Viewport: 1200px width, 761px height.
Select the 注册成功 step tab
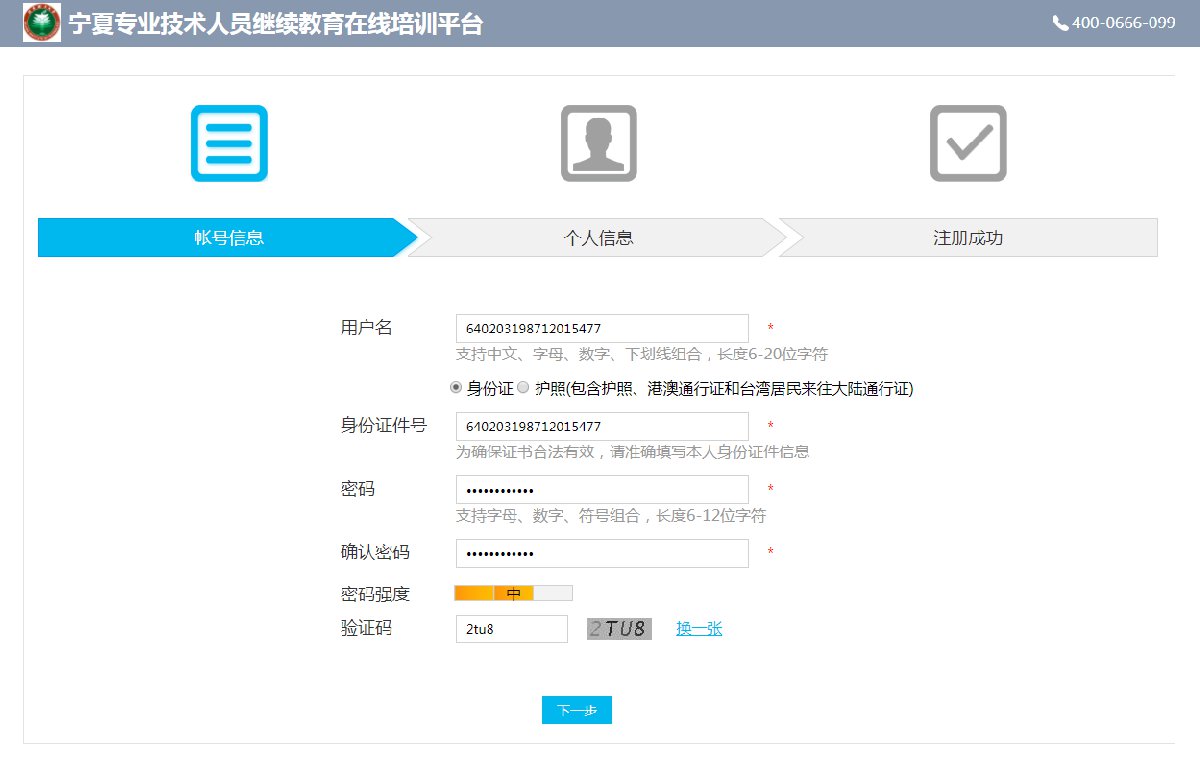tap(967, 238)
